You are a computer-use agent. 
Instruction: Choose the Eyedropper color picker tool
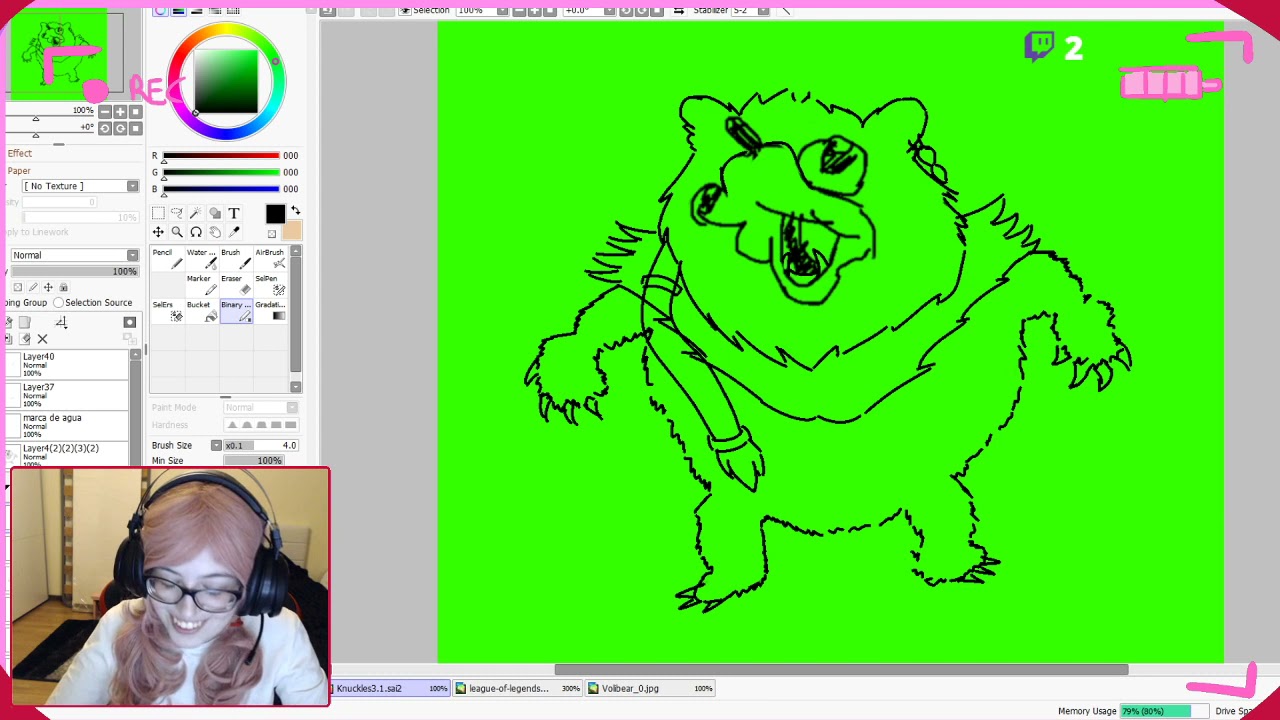point(234,232)
